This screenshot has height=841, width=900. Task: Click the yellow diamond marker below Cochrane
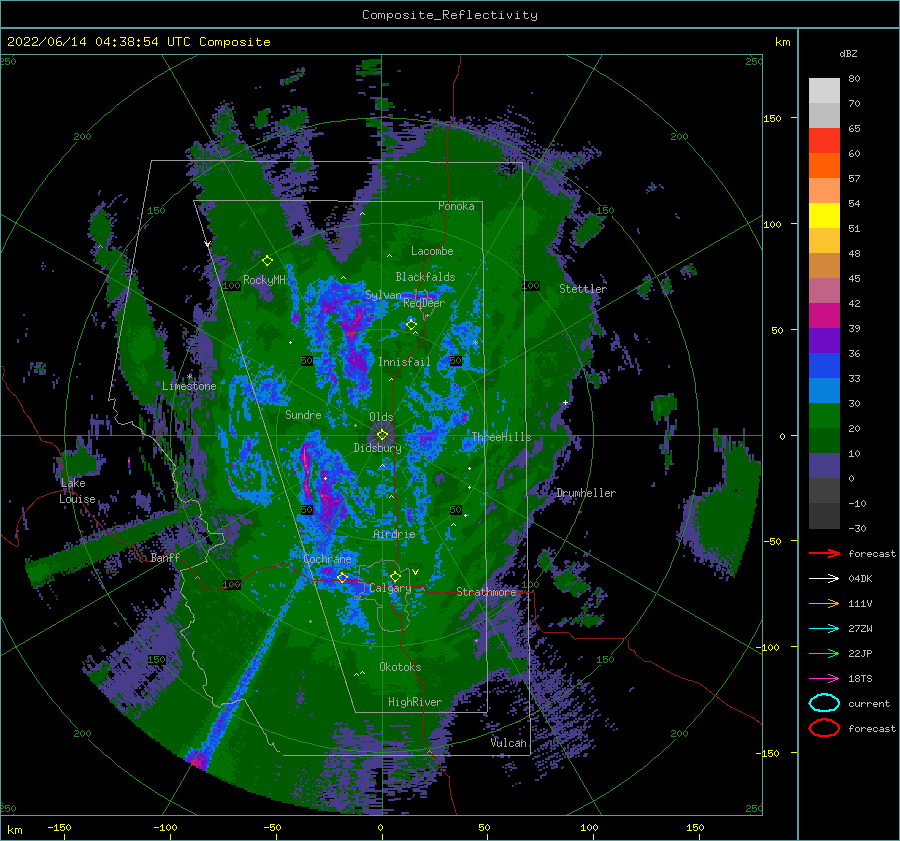click(x=342, y=577)
